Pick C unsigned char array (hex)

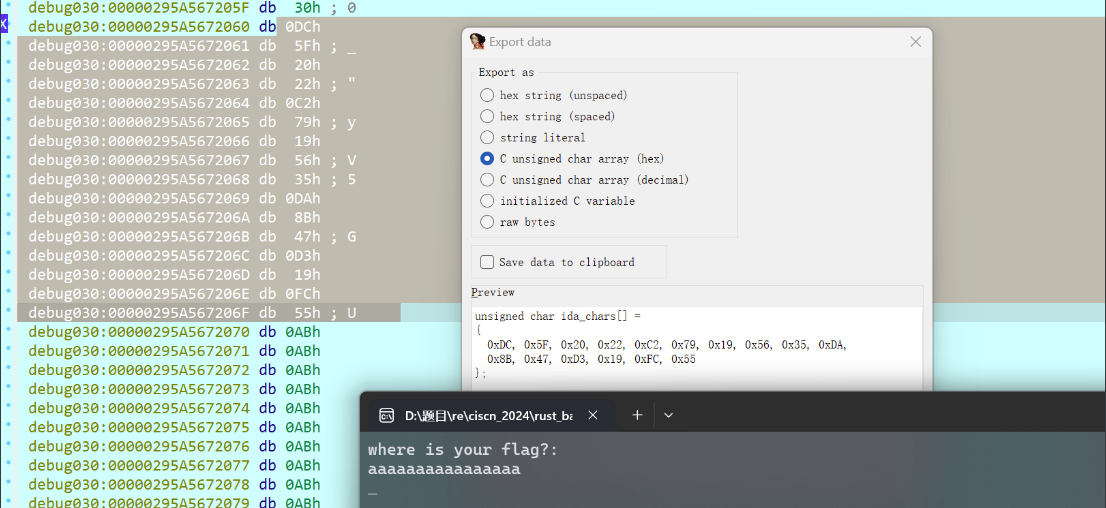coord(487,158)
